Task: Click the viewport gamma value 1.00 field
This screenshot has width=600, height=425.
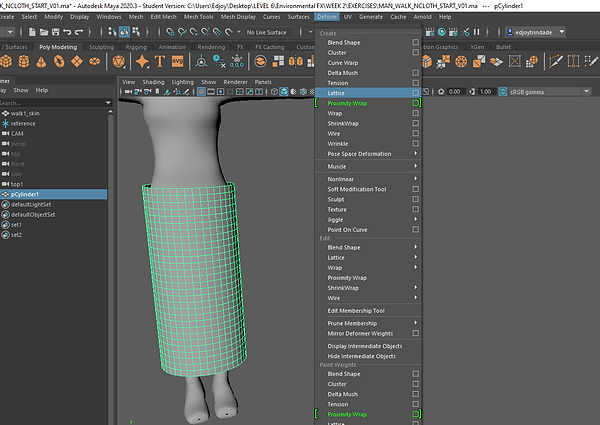Action: 485,91
